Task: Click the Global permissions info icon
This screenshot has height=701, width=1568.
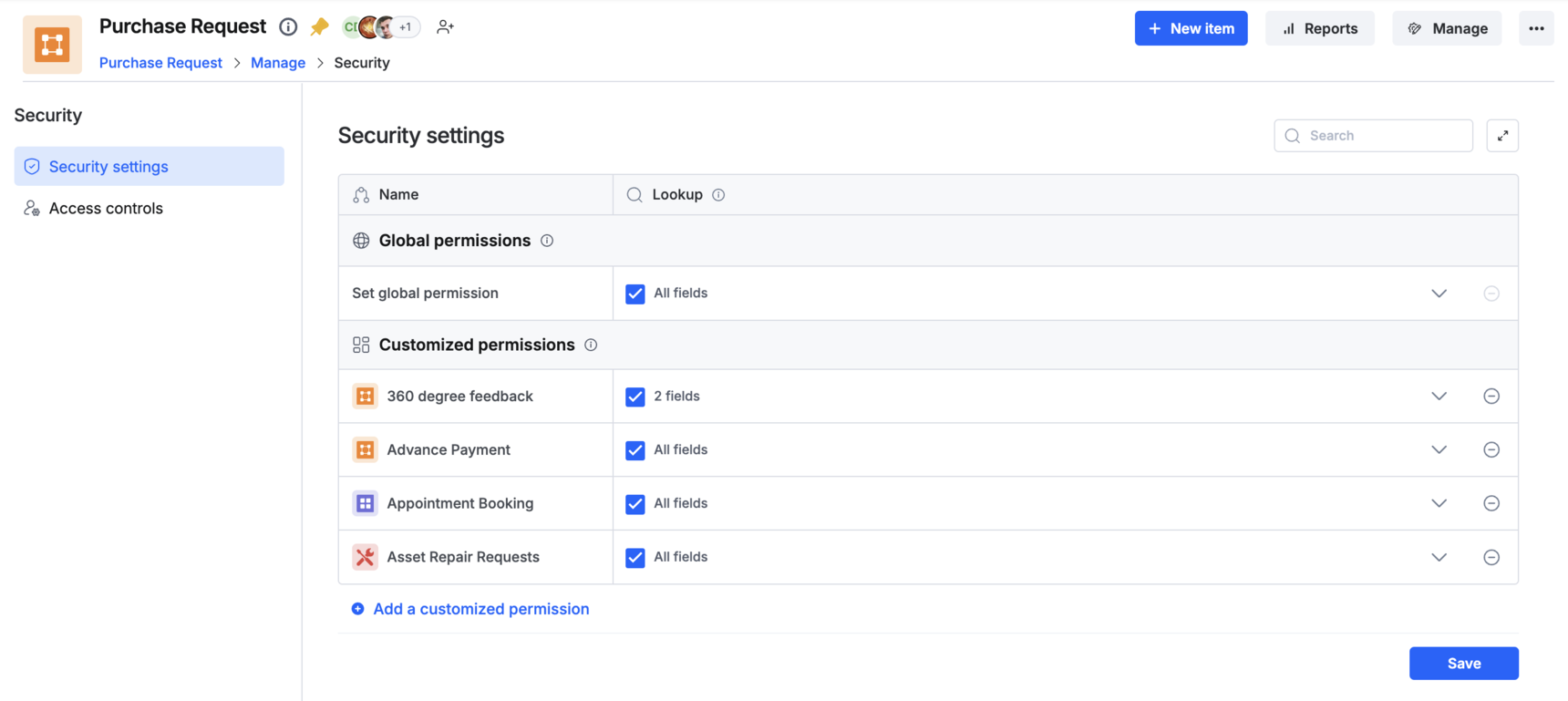Action: (x=547, y=241)
